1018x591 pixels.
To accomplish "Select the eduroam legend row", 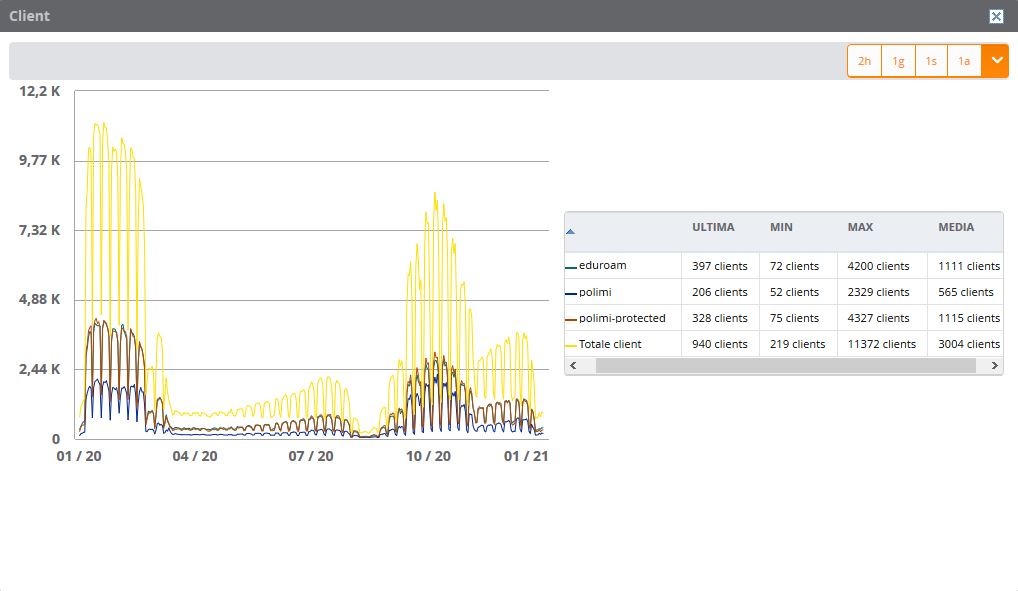I will [784, 266].
